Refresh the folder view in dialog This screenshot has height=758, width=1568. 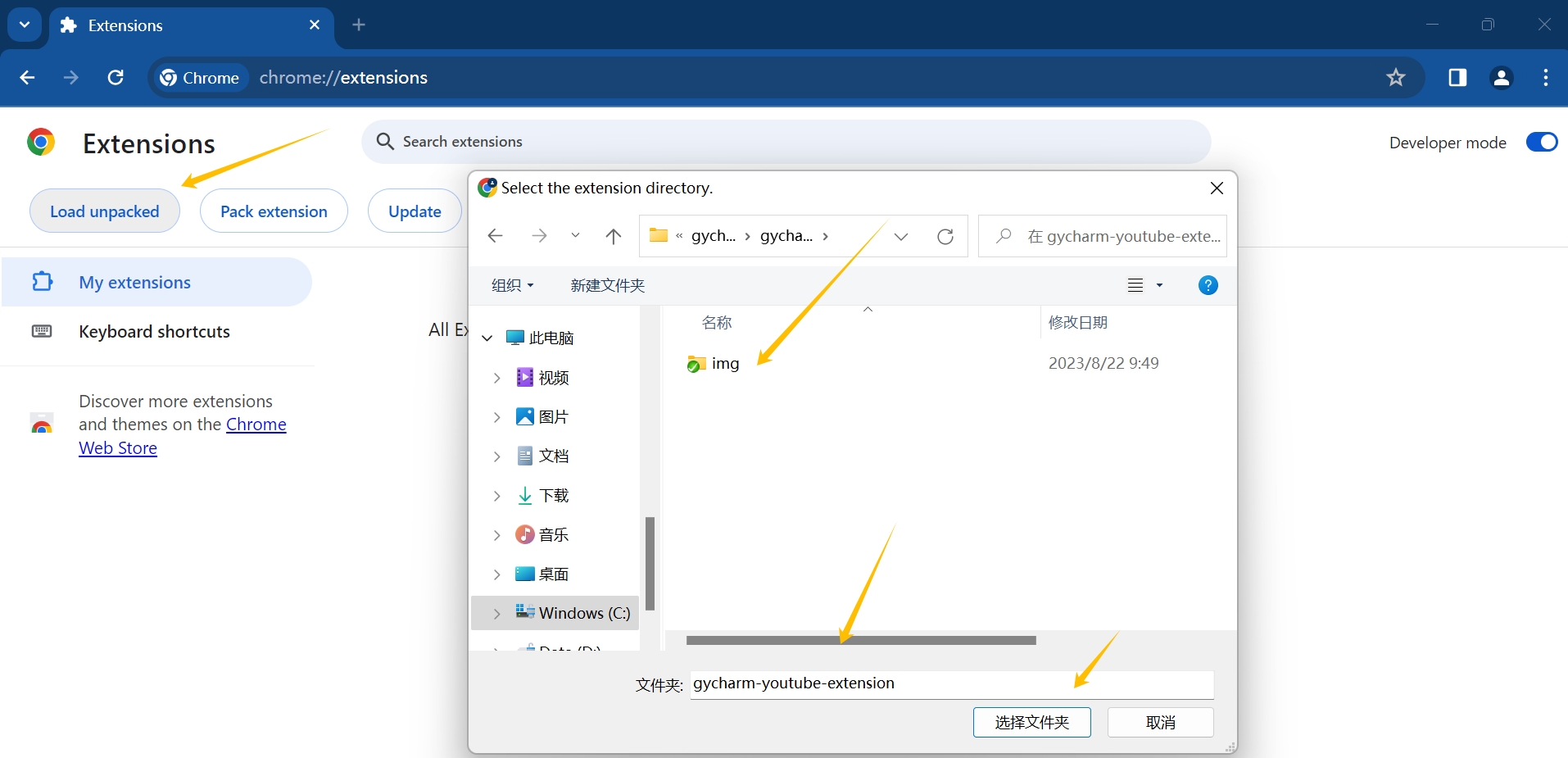945,236
